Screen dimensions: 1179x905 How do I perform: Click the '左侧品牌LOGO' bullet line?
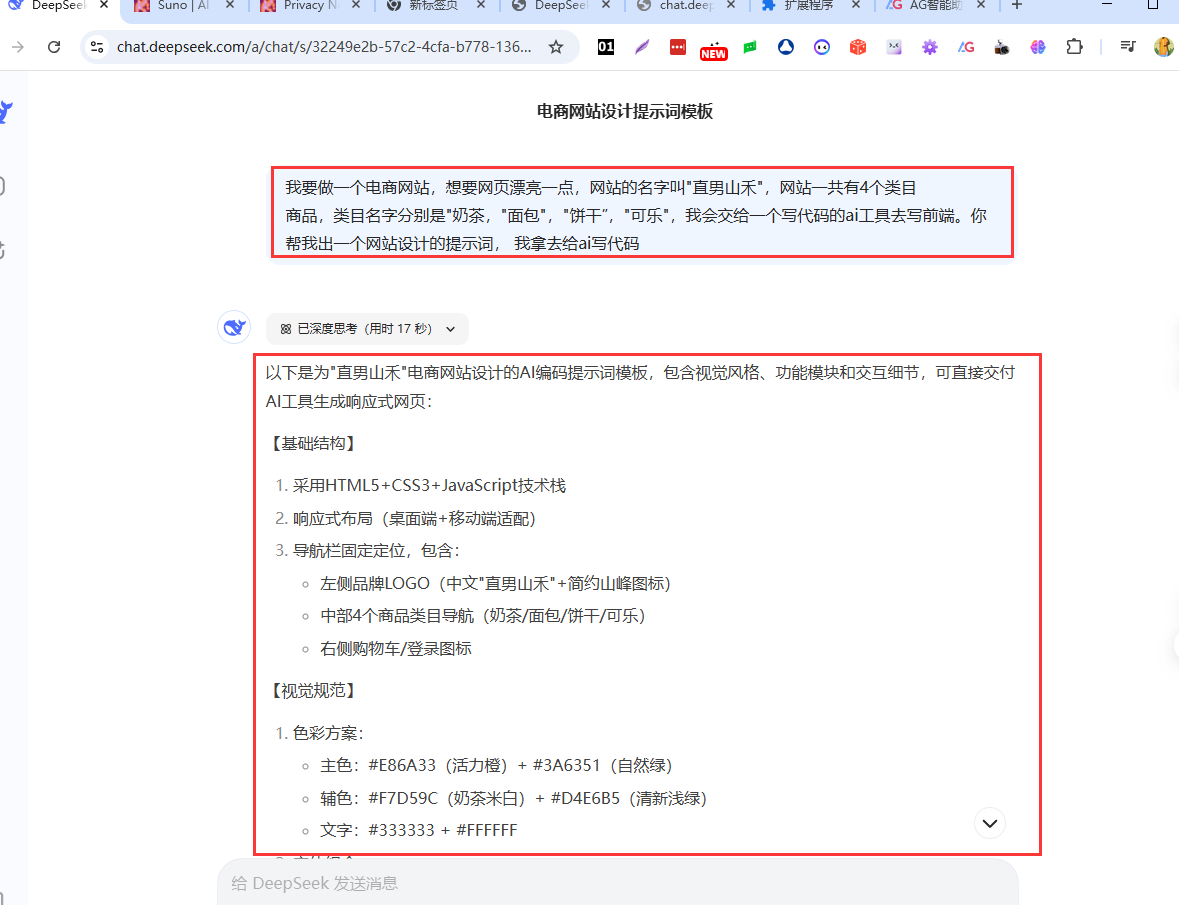(x=495, y=583)
